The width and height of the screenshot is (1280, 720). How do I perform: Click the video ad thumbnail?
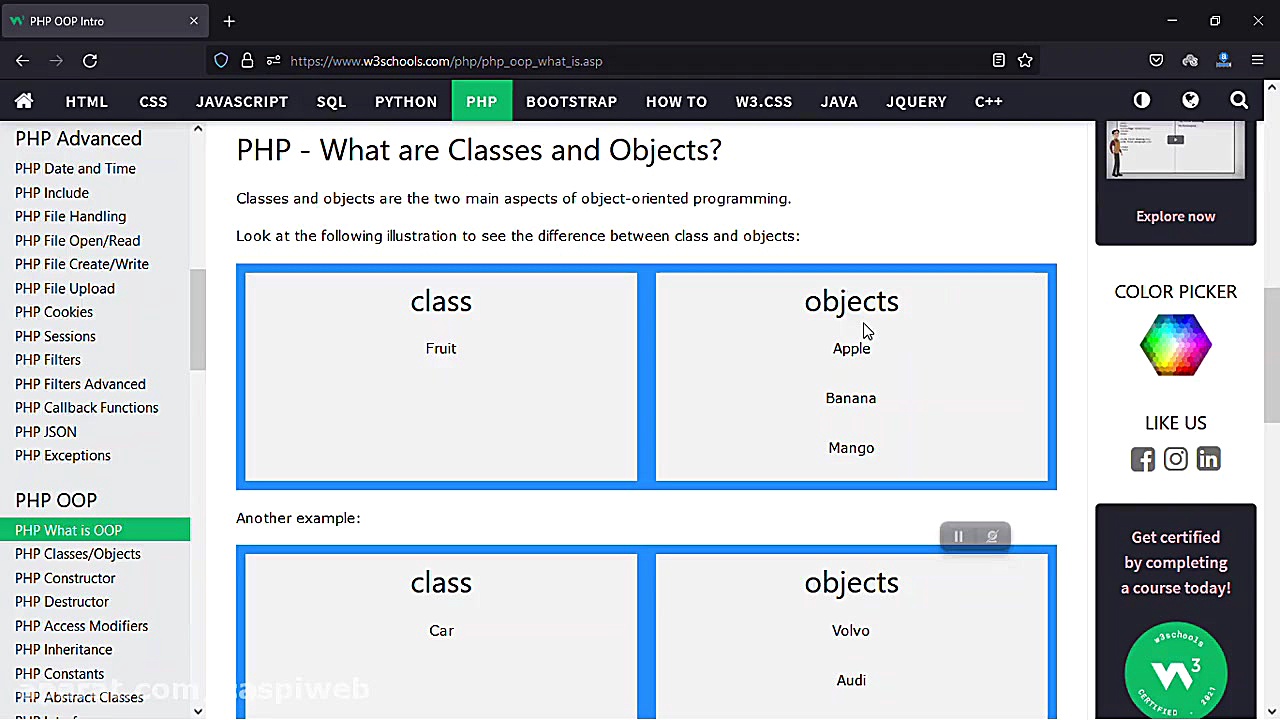pyautogui.click(x=1176, y=150)
